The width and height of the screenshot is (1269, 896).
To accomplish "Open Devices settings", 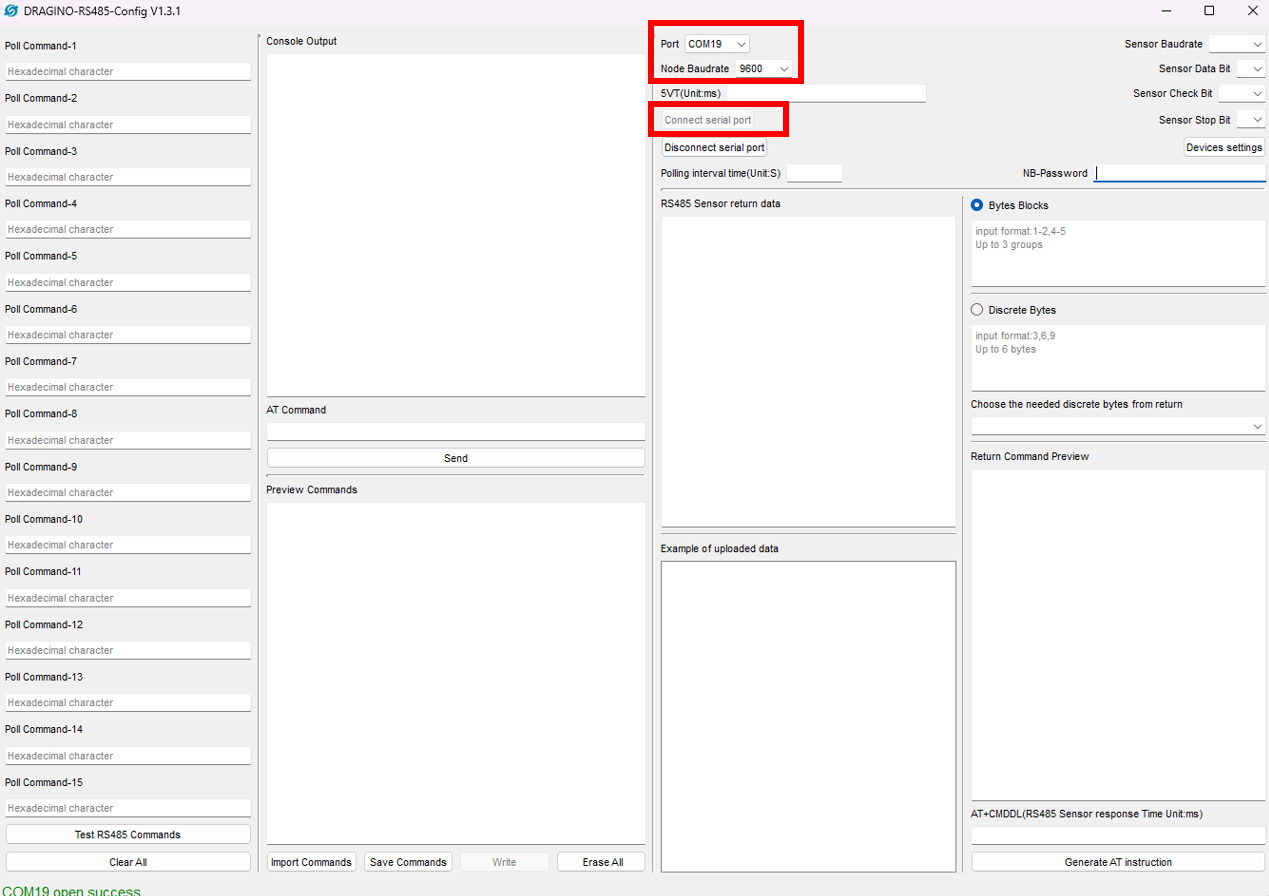I will 1223,147.
